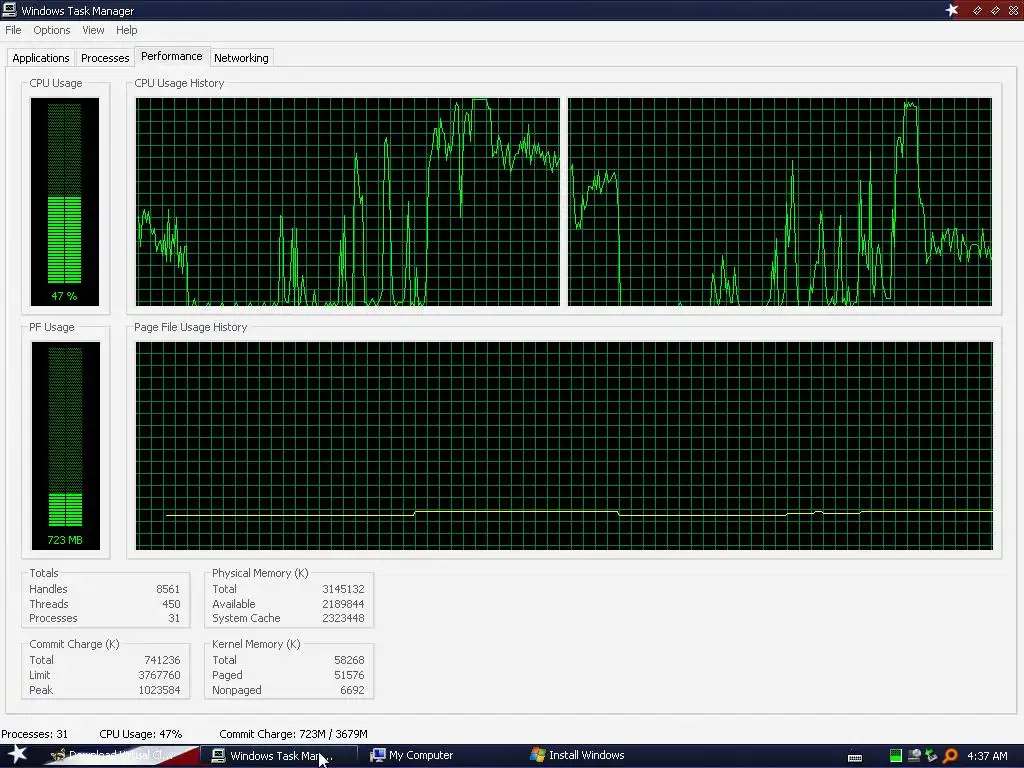Click the Install Windows flag icon
Image resolution: width=1024 pixels, height=768 pixels.
pyautogui.click(x=537, y=755)
